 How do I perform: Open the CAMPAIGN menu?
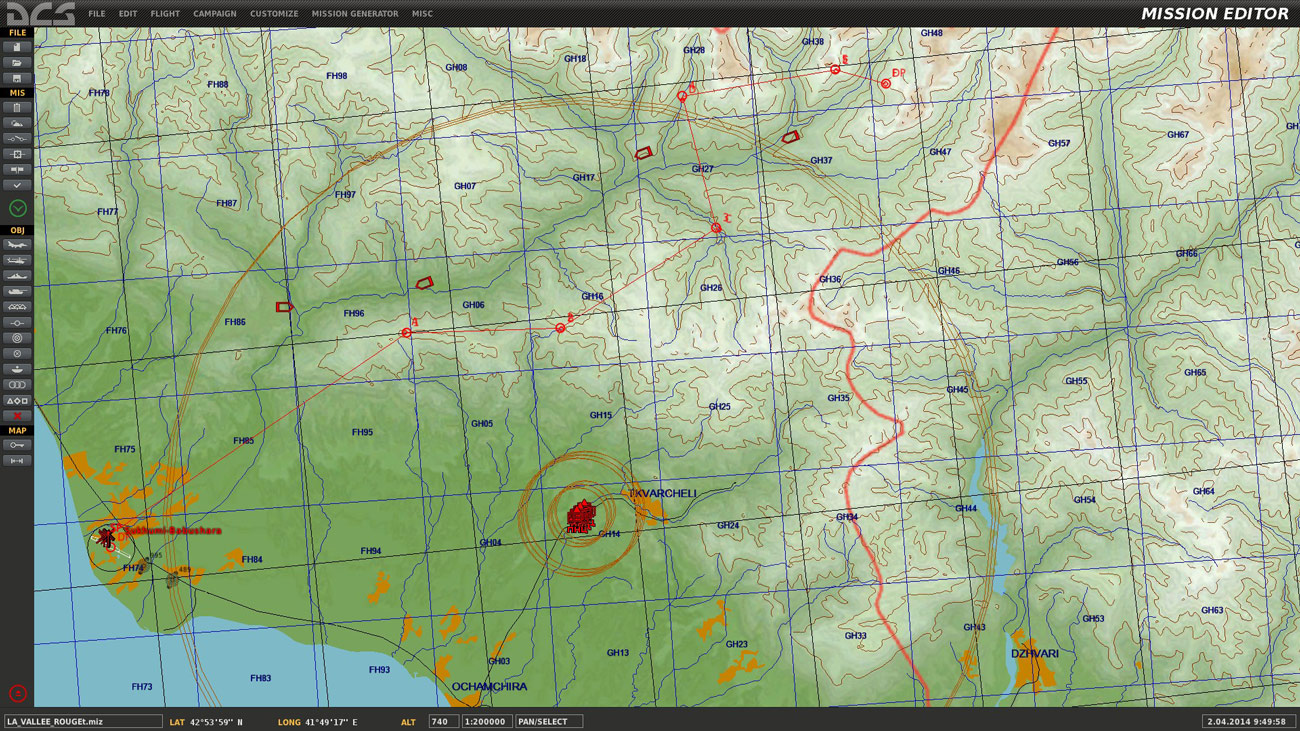pos(214,14)
